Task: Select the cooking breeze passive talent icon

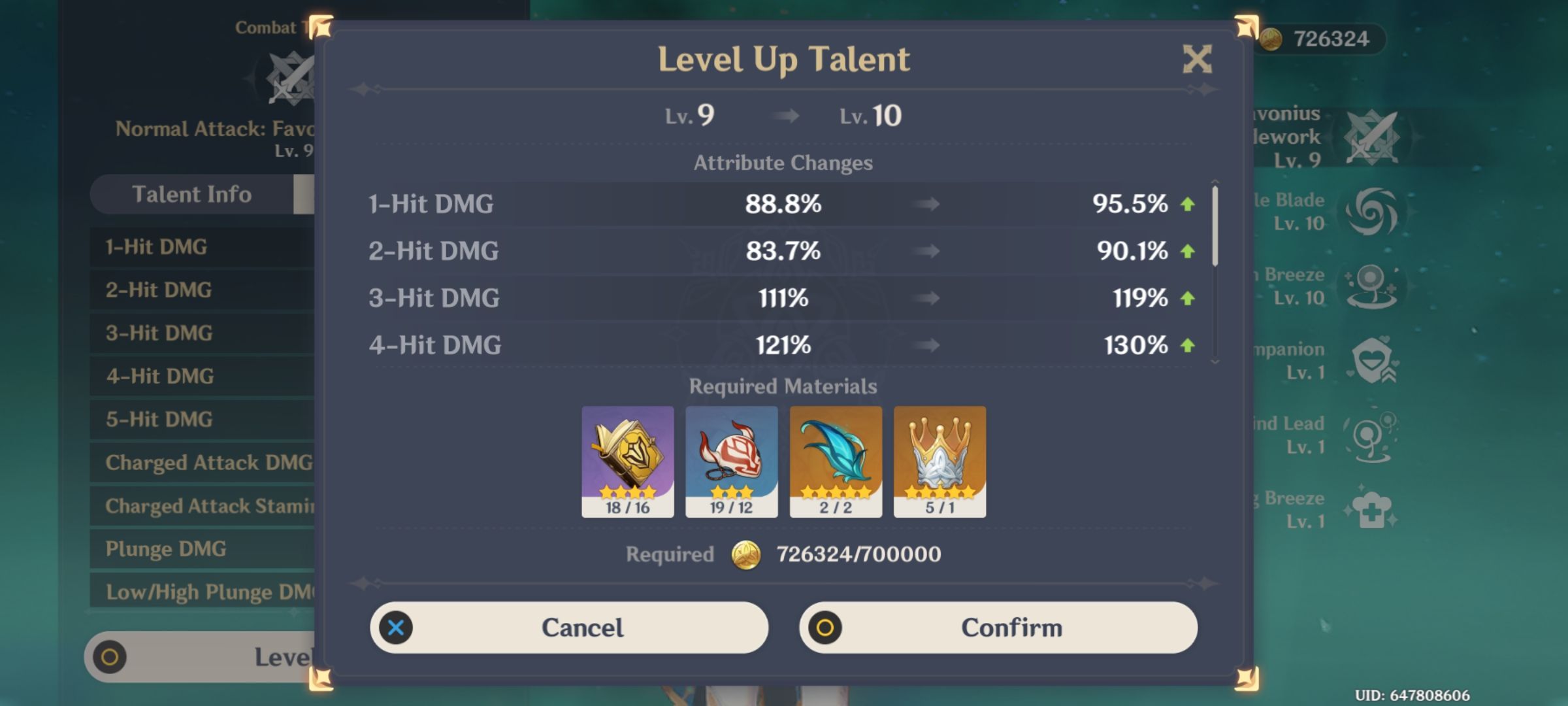Action: (x=1371, y=510)
